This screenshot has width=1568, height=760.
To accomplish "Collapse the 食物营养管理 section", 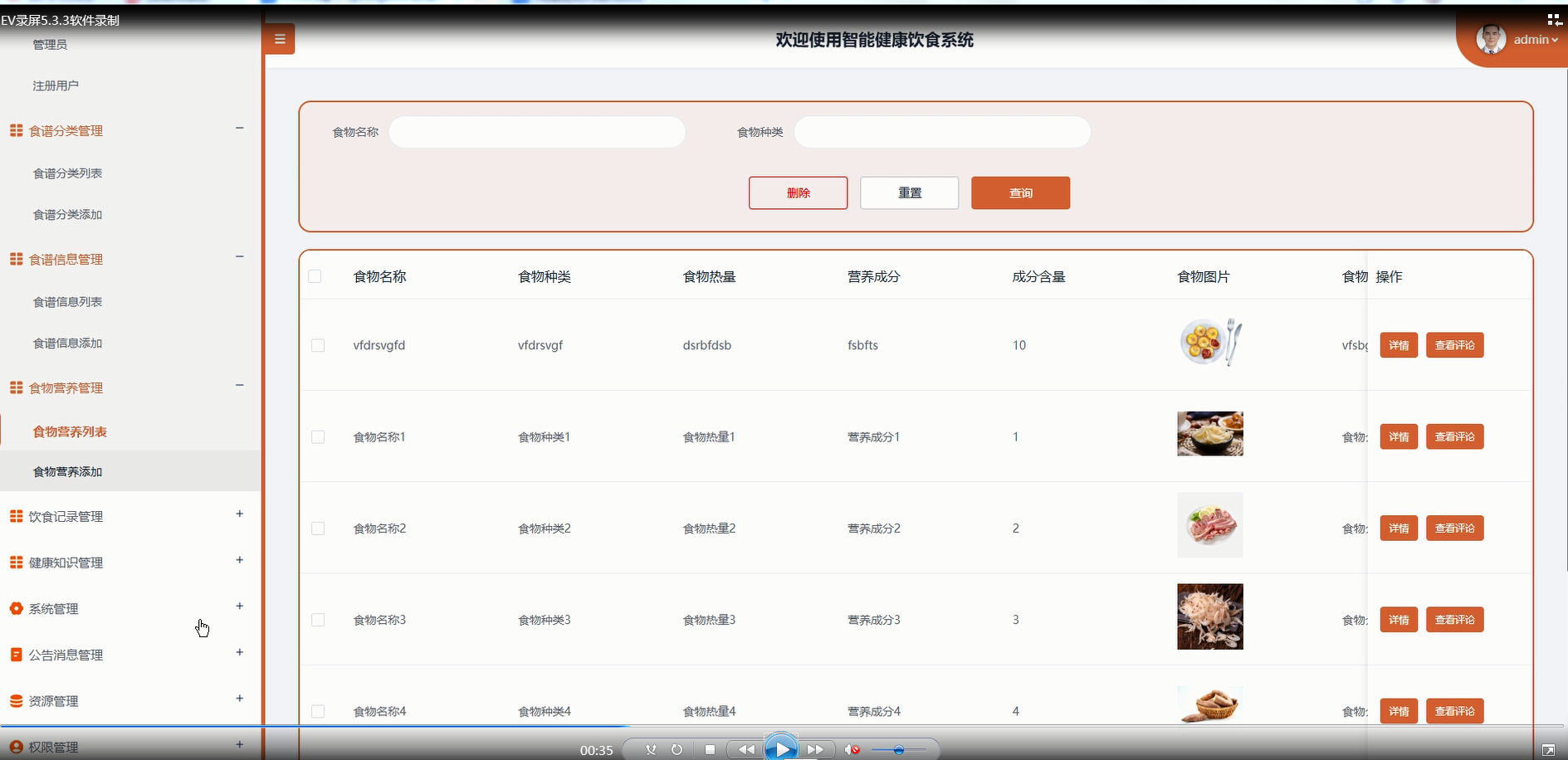I will point(239,385).
